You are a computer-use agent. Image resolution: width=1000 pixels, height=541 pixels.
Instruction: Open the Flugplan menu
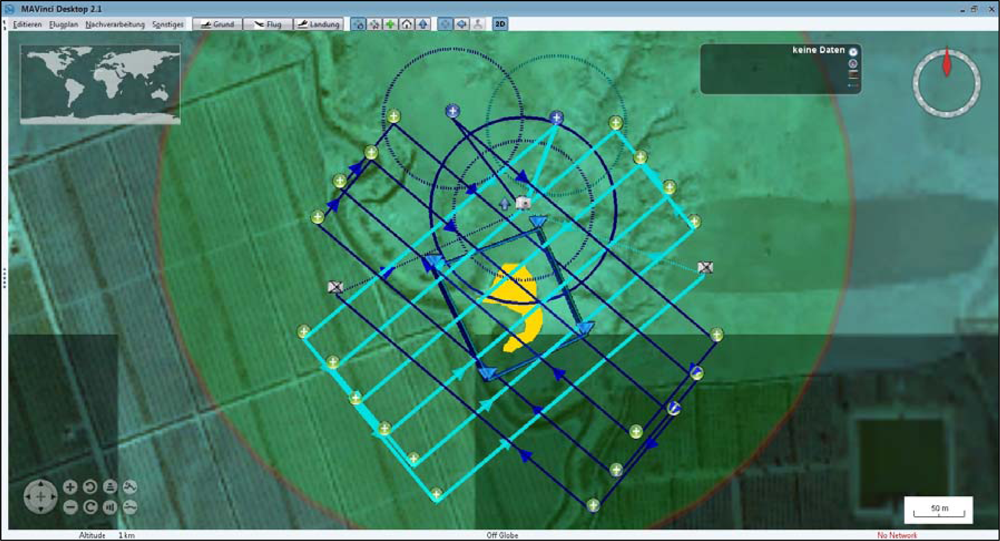point(64,24)
